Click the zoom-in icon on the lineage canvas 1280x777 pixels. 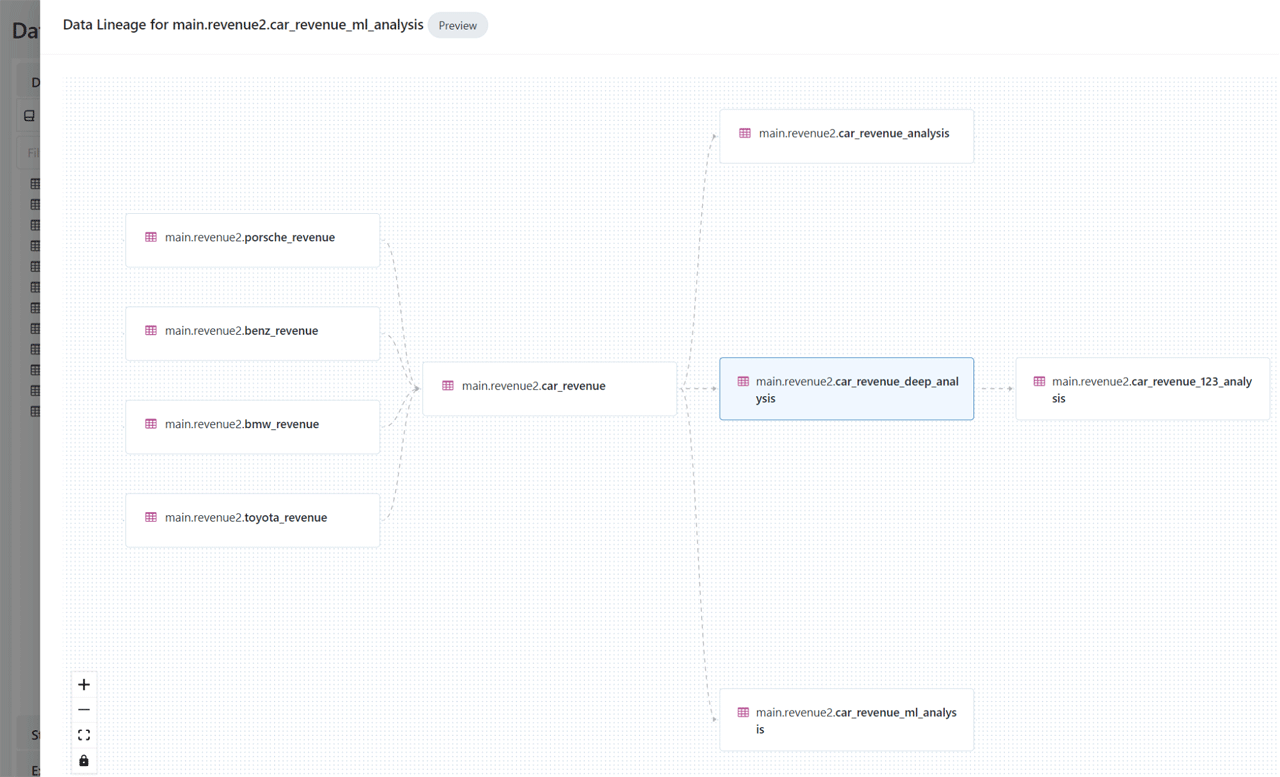click(x=83, y=684)
